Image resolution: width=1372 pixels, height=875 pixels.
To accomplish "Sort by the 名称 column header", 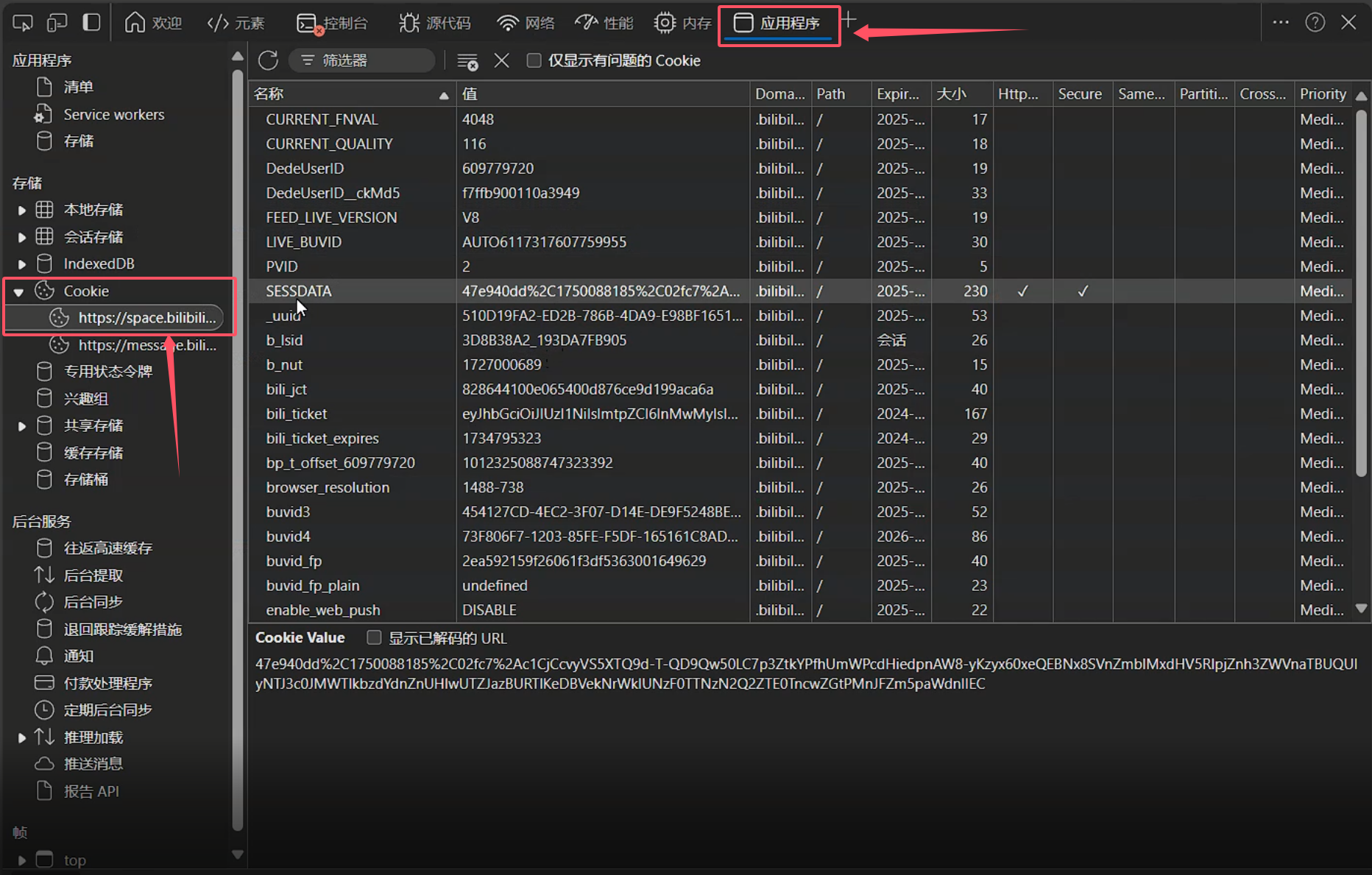I will [352, 93].
